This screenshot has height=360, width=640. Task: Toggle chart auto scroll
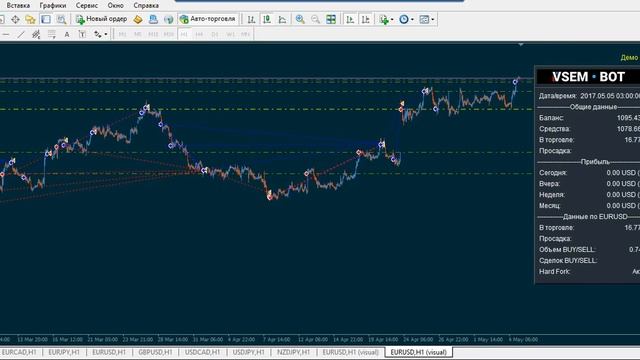tap(350, 19)
